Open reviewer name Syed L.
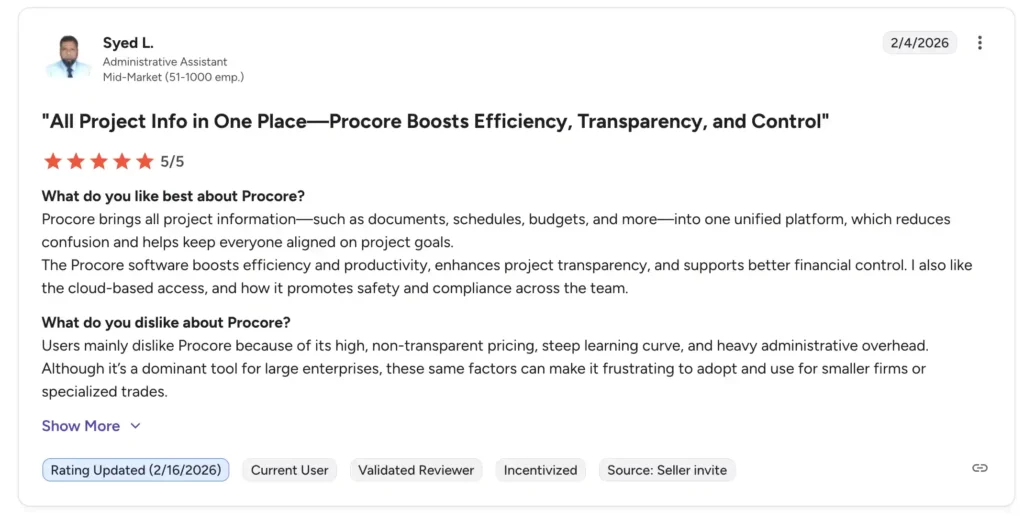The width and height of the screenshot is (1024, 523). point(126,43)
